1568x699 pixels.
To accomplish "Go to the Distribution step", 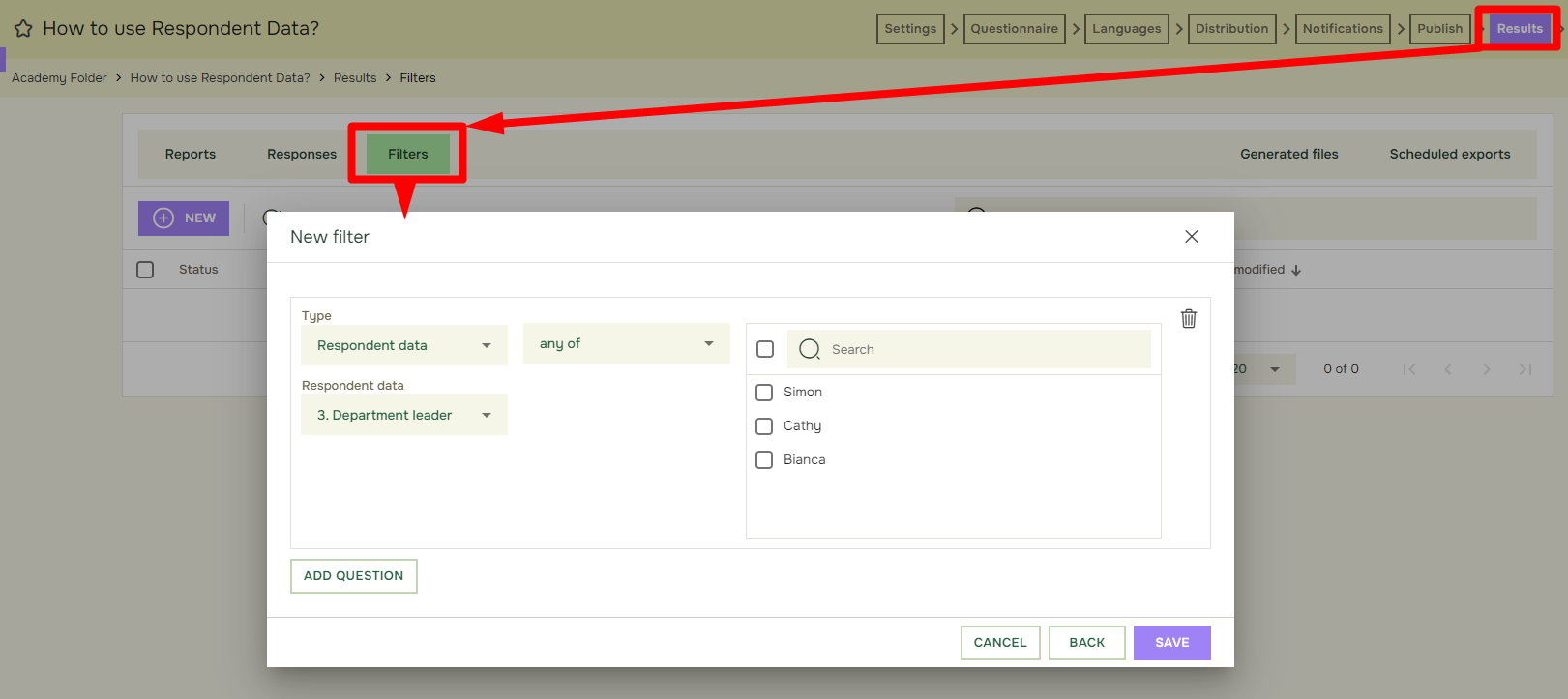I will 1232,29.
